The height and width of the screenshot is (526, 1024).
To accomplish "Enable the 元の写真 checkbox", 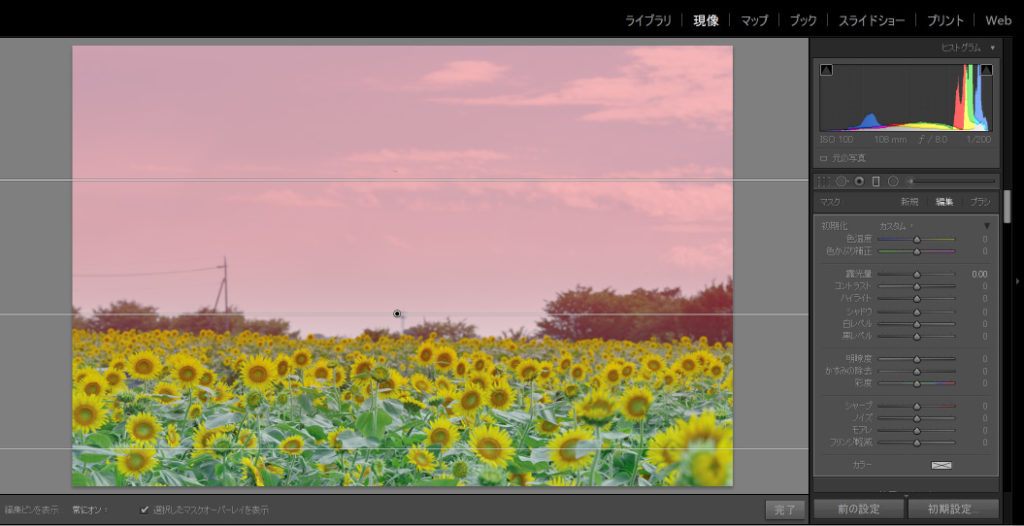I will tap(824, 158).
